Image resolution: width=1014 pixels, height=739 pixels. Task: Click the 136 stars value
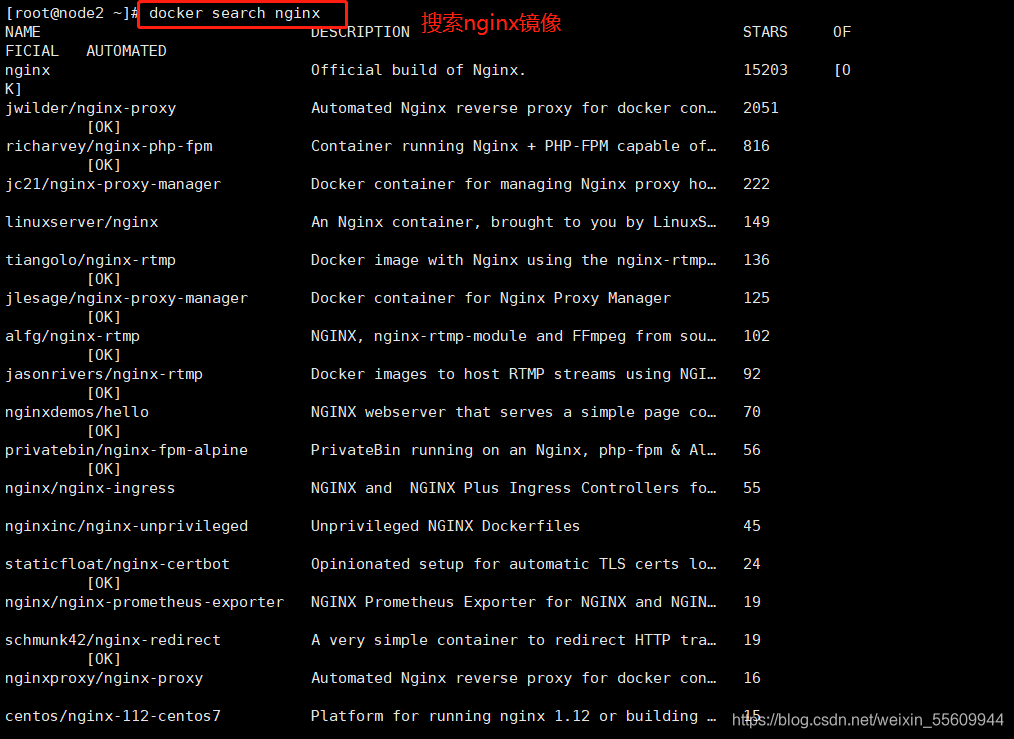pyautogui.click(x=757, y=260)
